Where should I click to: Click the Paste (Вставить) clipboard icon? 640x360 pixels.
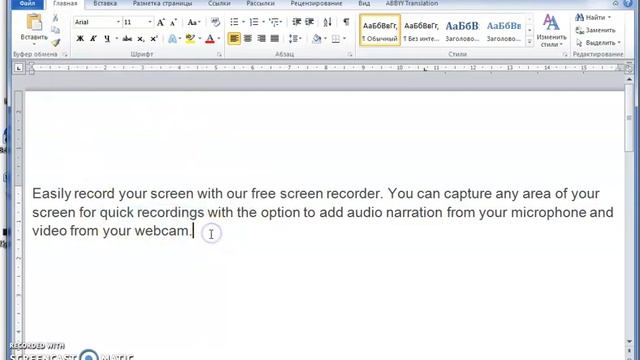[34, 22]
